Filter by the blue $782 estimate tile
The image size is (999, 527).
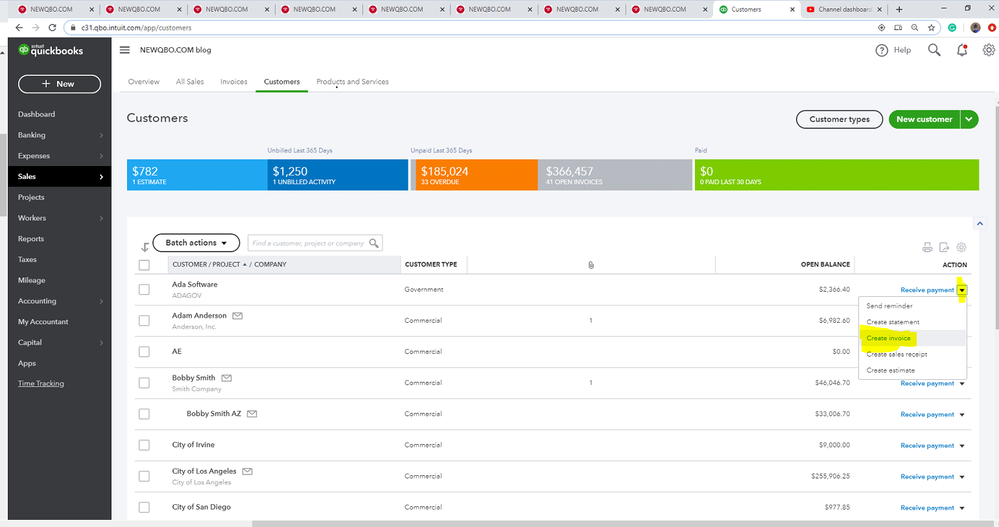(197, 175)
